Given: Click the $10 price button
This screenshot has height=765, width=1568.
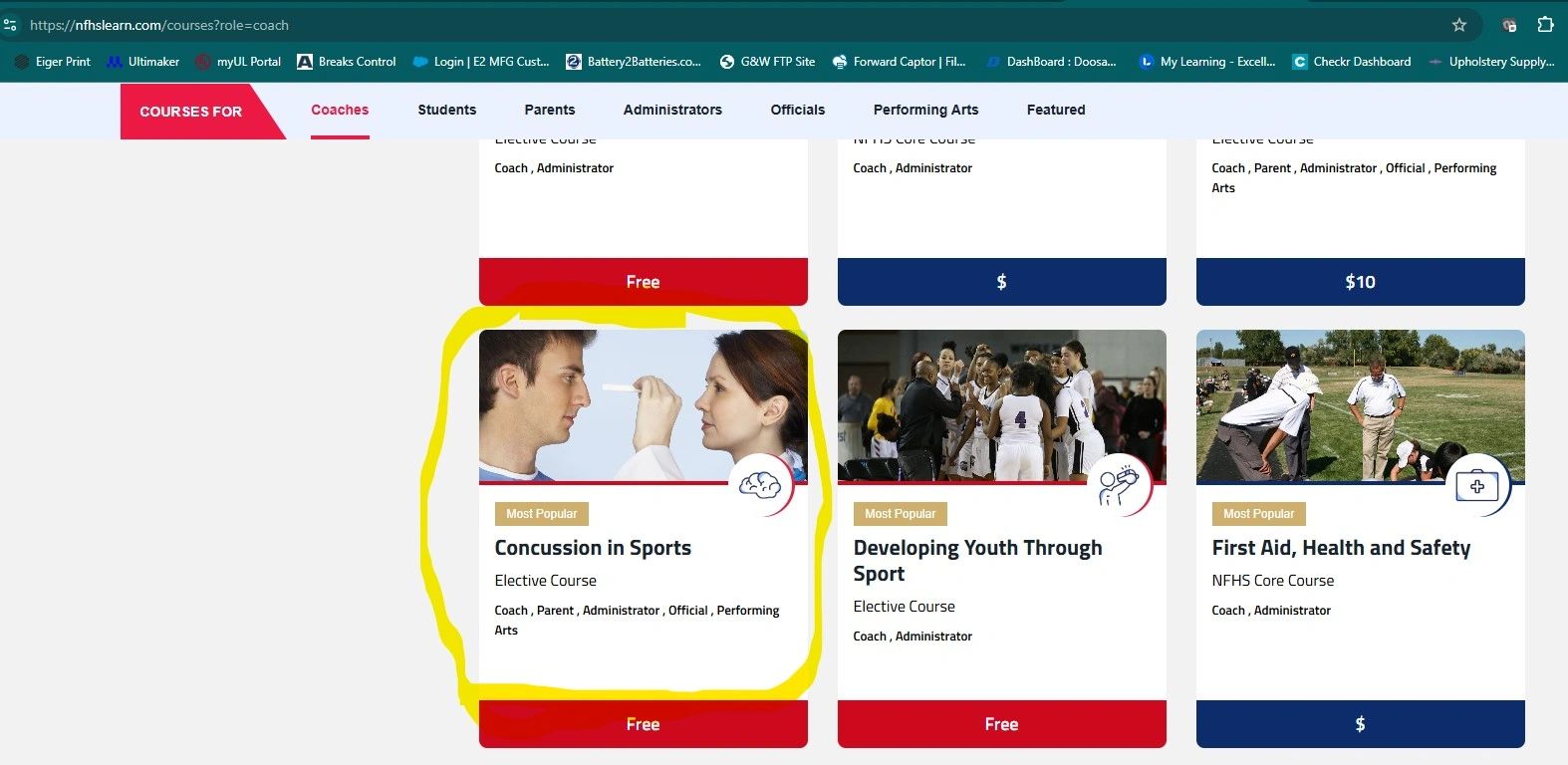Looking at the screenshot, I should coord(1361,282).
